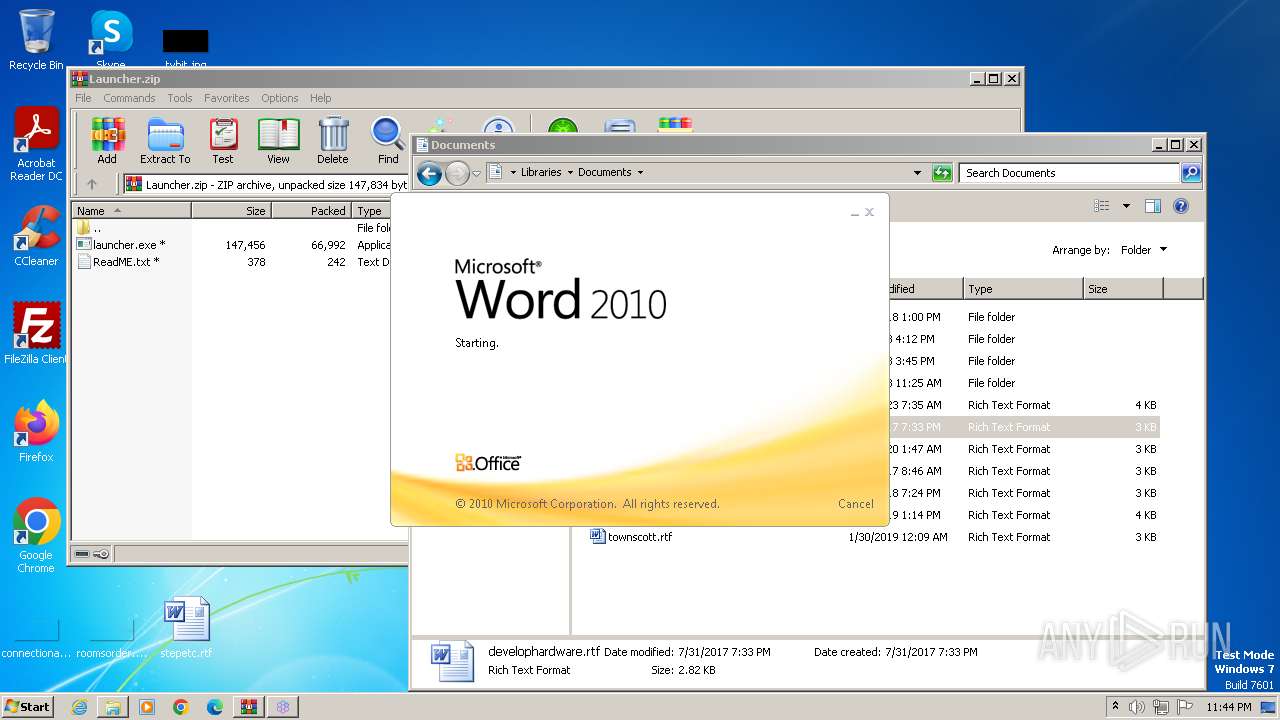The image size is (1280, 720).
Task: Open the Recycle Bin desktop icon
Action: [36, 39]
